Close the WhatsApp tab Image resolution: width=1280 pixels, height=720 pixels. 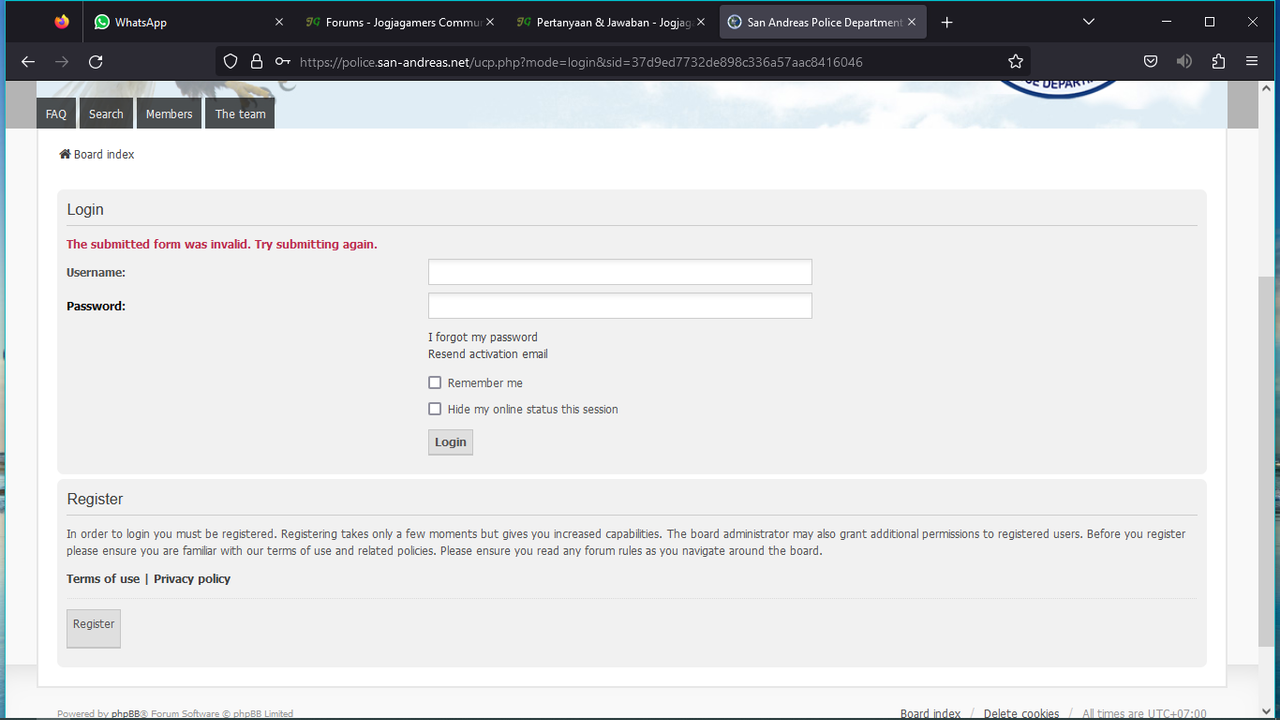(279, 22)
